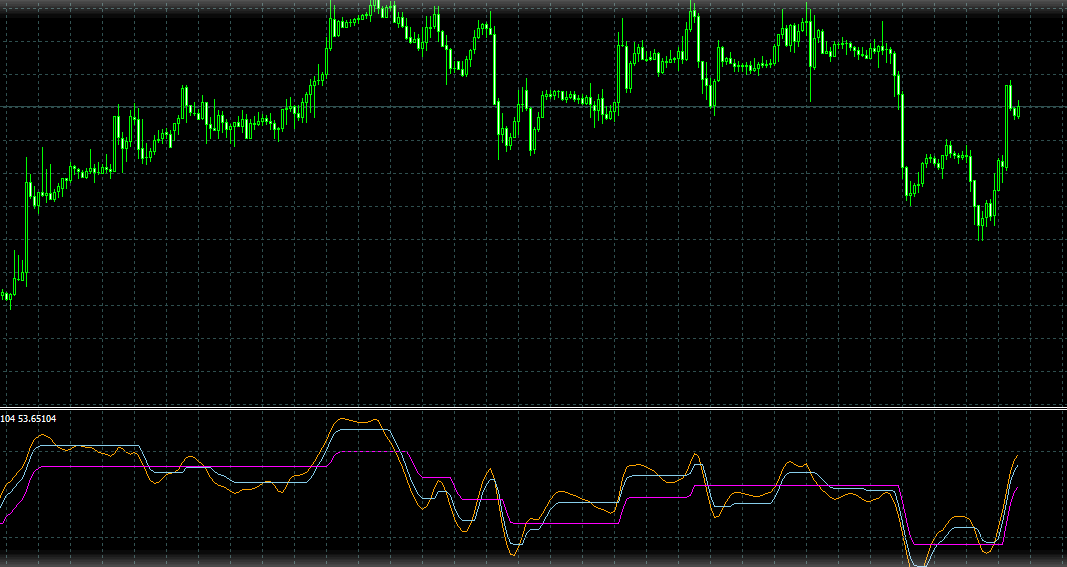Click the left starting point of the magenta line
This screenshot has width=1067, height=567.
click(x=3, y=521)
